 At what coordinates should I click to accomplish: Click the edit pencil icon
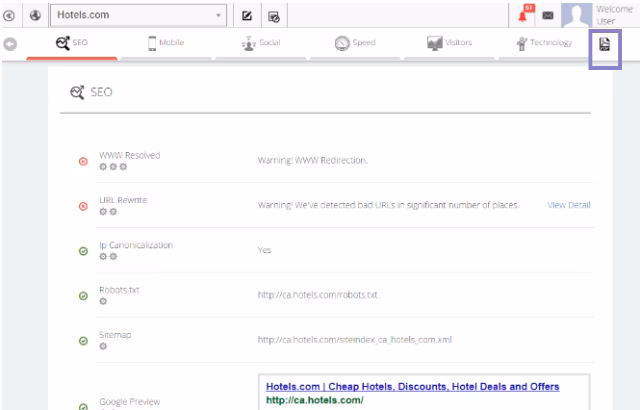[x=248, y=16]
